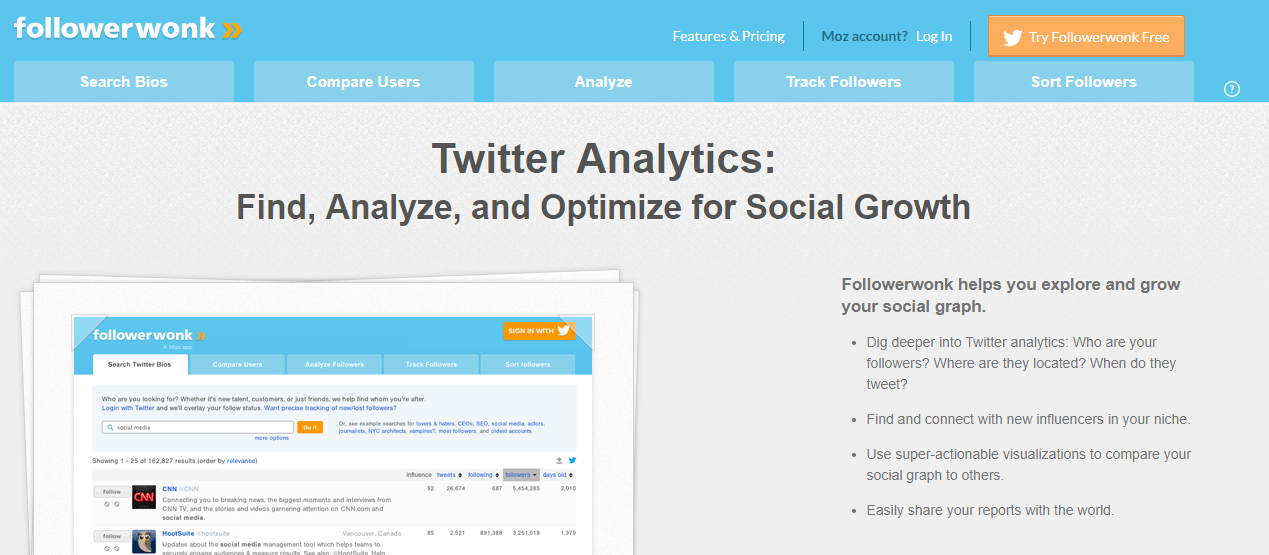The image size is (1269, 555).
Task: Click the Twitter bird on Try Followerwonk Free
Action: pos(1012,37)
